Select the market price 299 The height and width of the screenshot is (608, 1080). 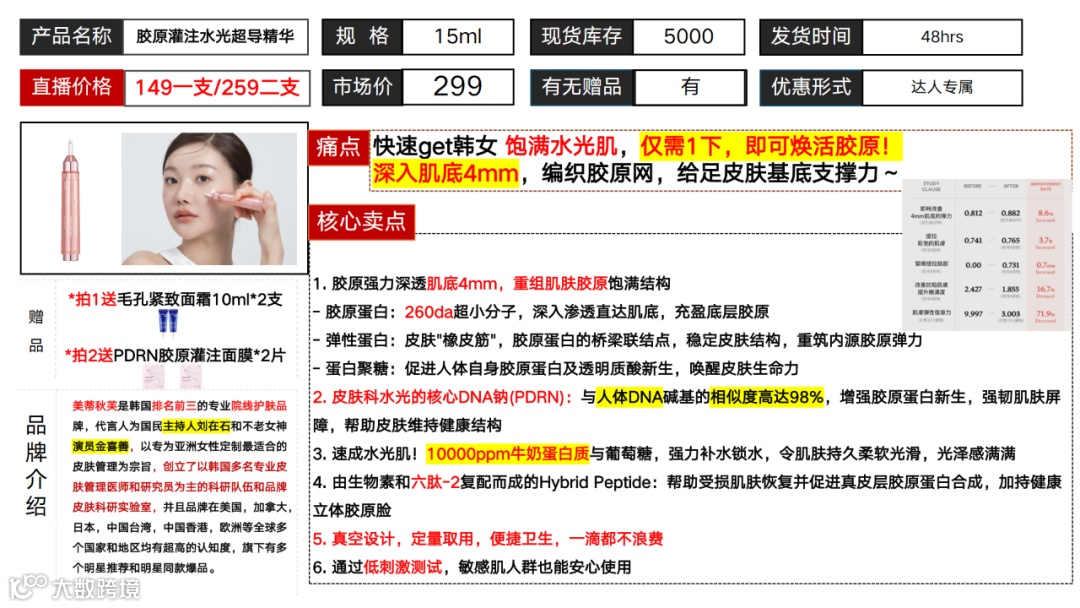458,87
